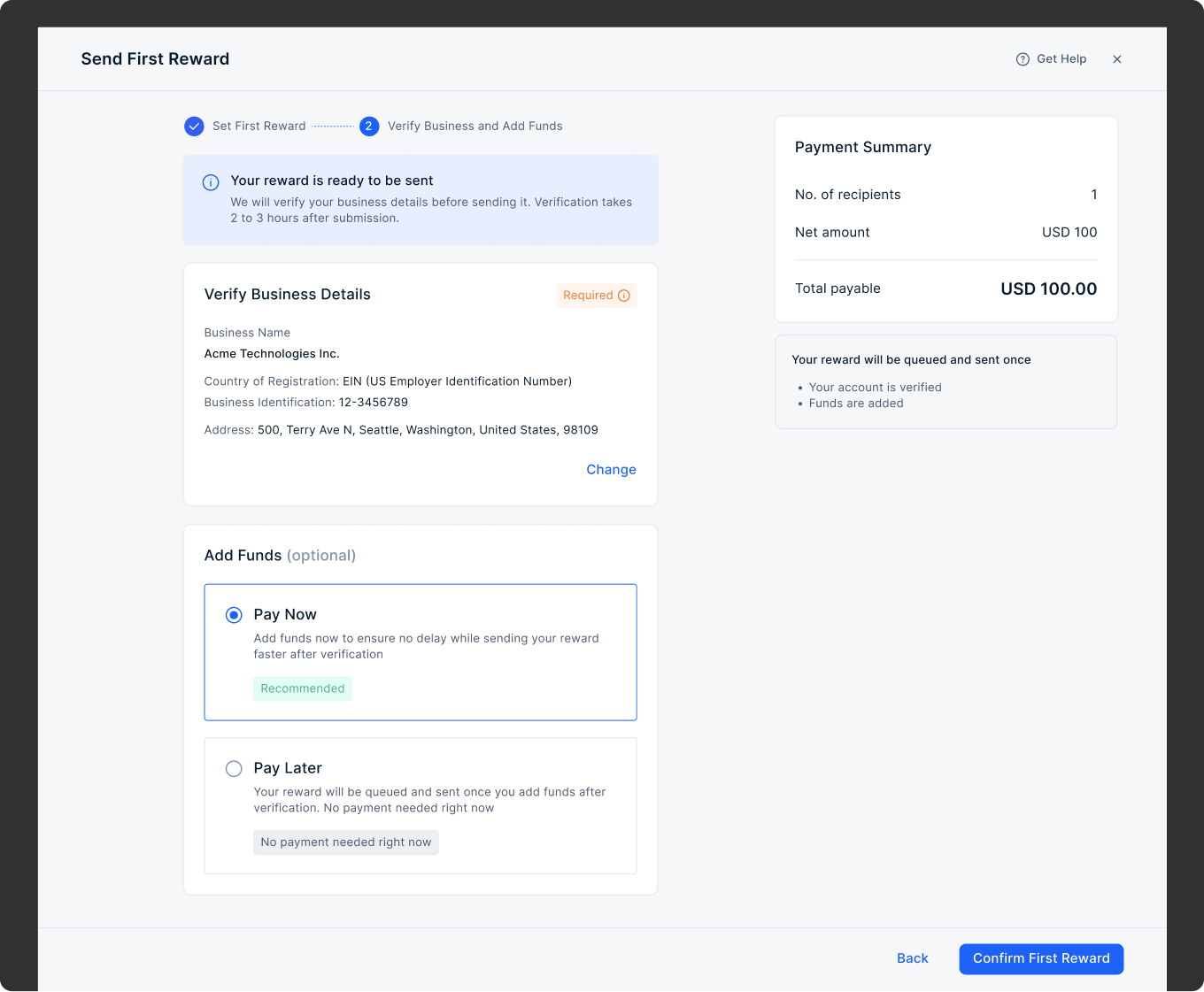Click the Set First Reward step label
Viewport: 1204px width, 992px height.
(259, 127)
